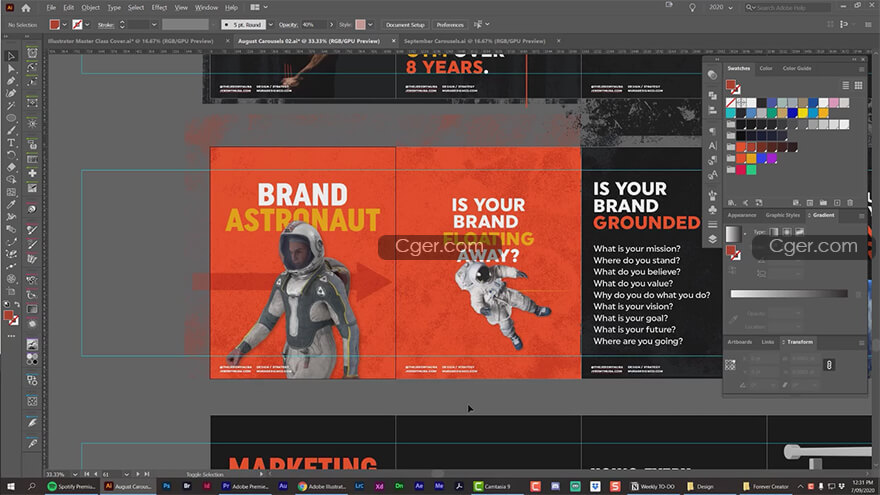
Task: Select the Eraser tool
Action: [11, 167]
